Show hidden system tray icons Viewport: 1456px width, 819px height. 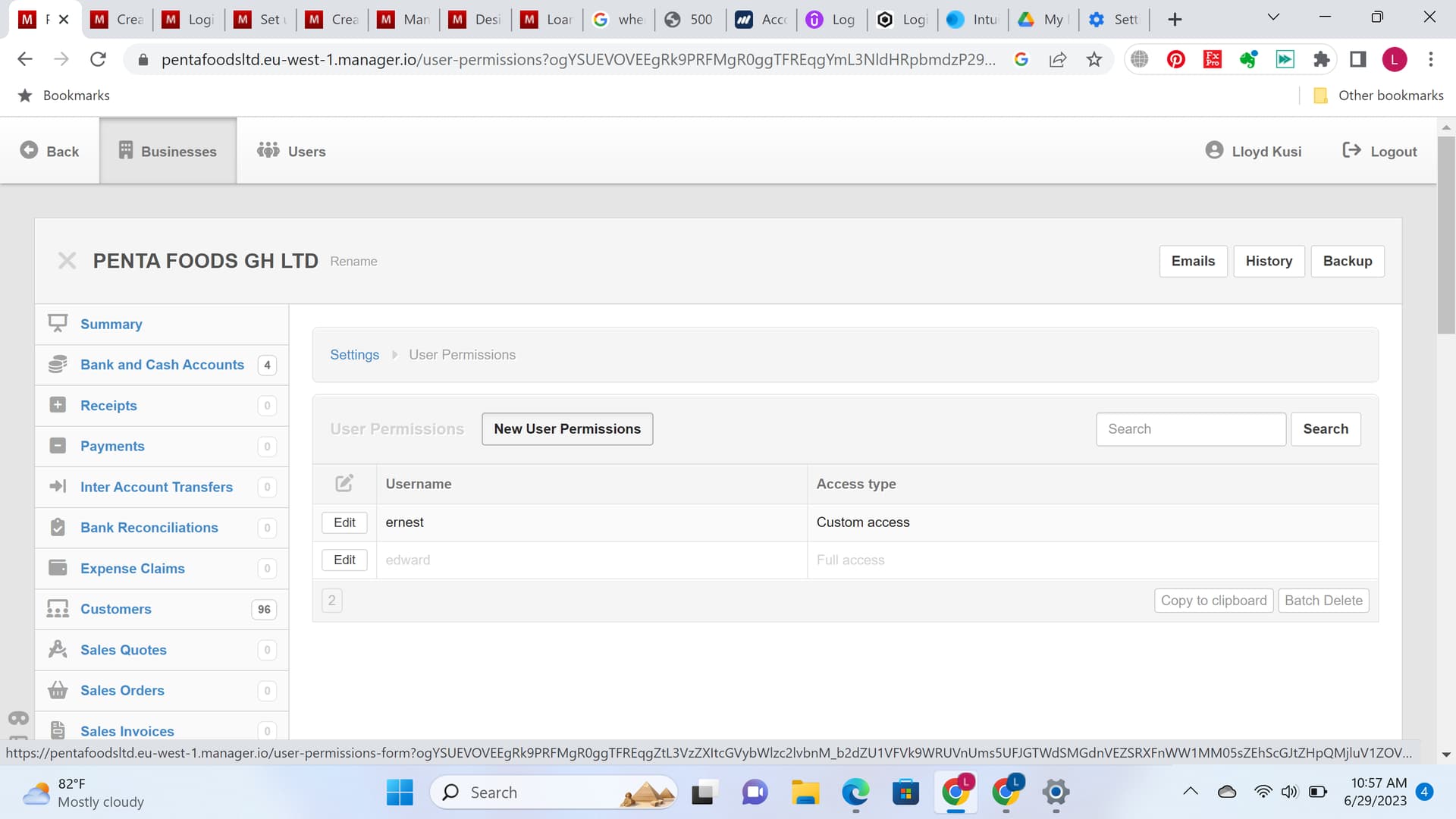[1191, 792]
